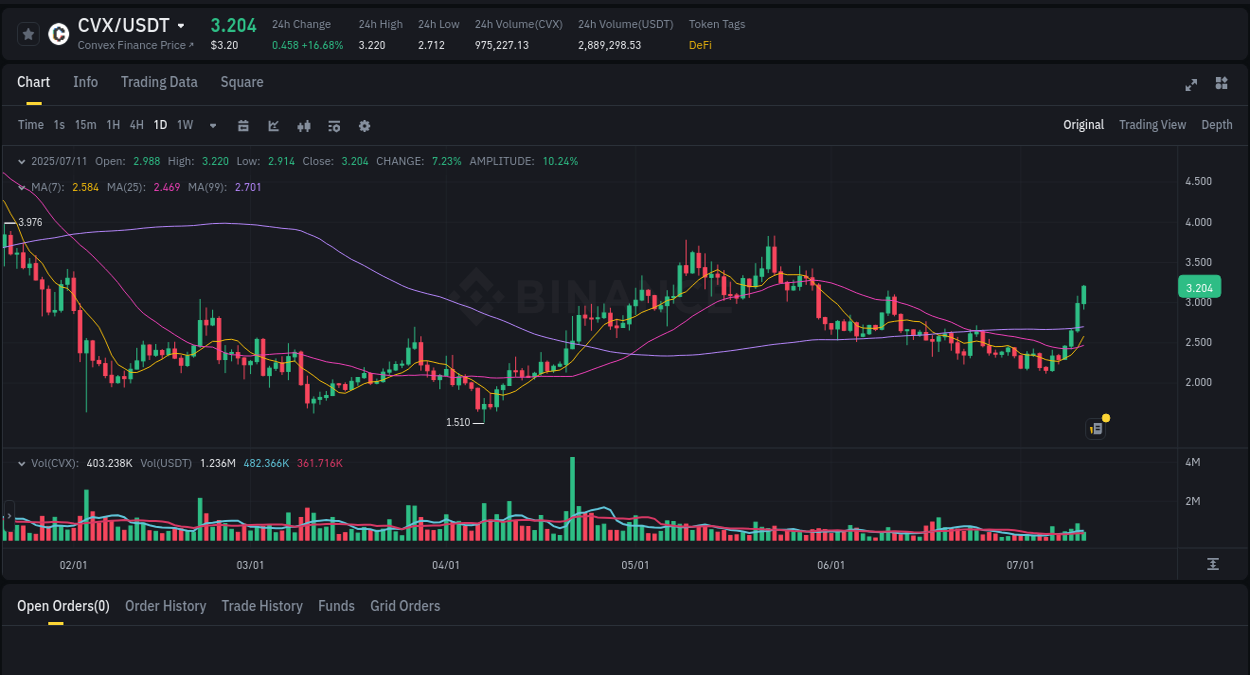Select the 1D timeframe
Screen dimensions: 1250x675
(x=160, y=125)
